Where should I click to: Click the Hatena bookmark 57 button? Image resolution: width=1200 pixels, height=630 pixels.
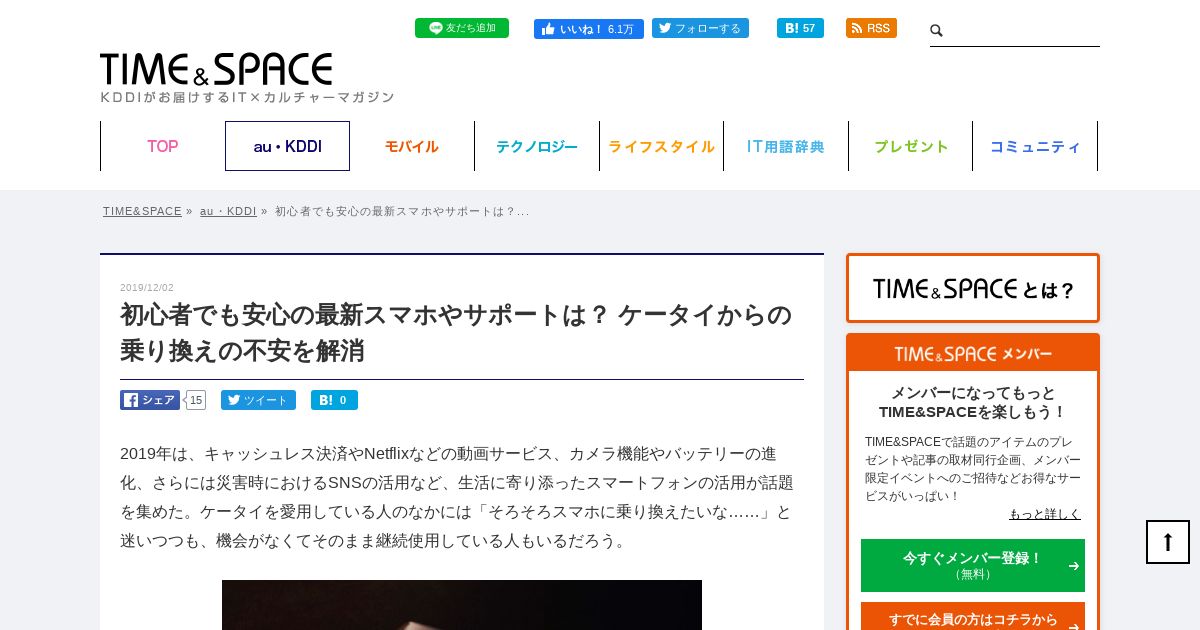pos(800,28)
